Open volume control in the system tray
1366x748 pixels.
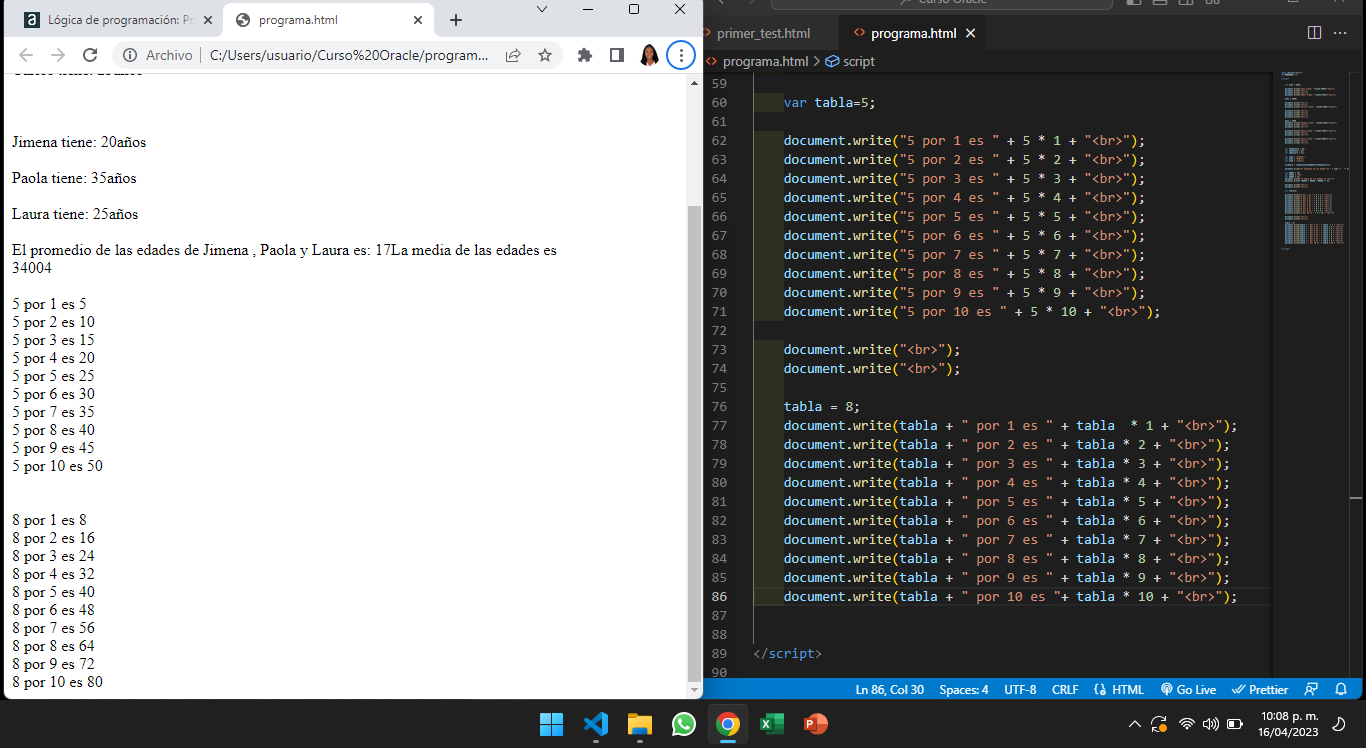1210,724
